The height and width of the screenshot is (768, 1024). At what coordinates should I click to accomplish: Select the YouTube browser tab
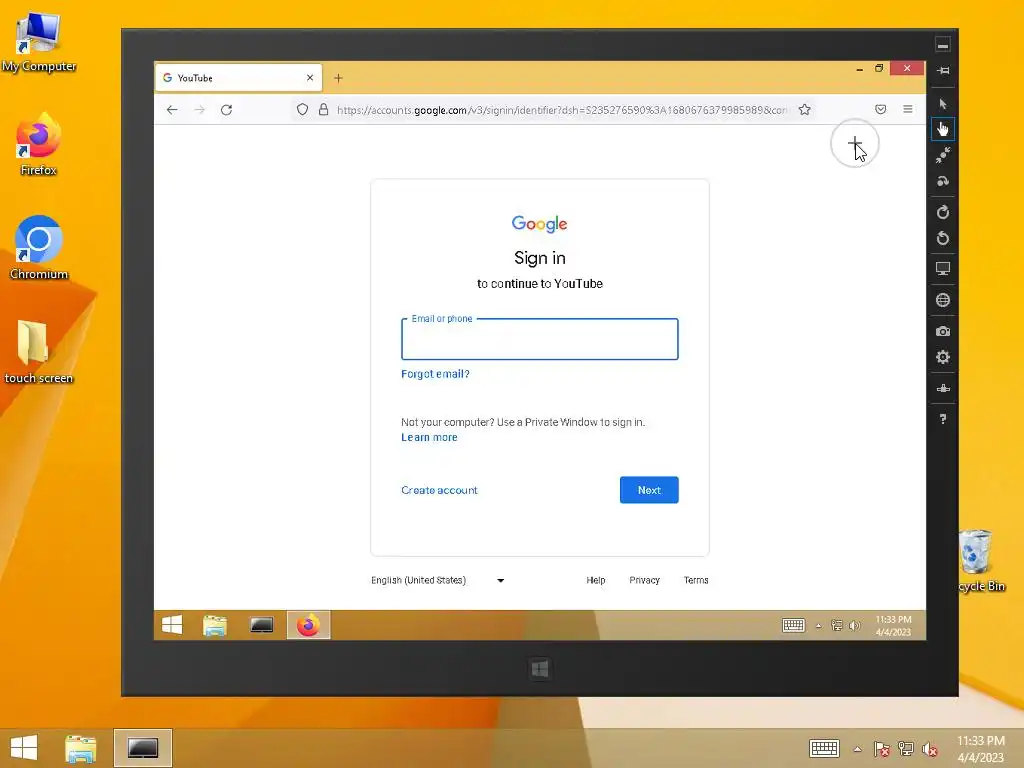click(238, 78)
